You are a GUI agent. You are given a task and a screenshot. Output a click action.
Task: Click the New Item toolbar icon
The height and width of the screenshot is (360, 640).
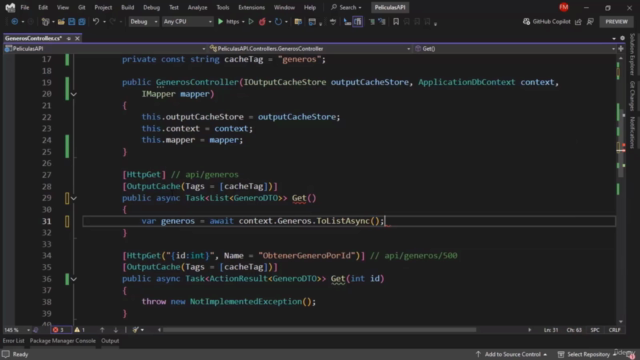(45, 22)
